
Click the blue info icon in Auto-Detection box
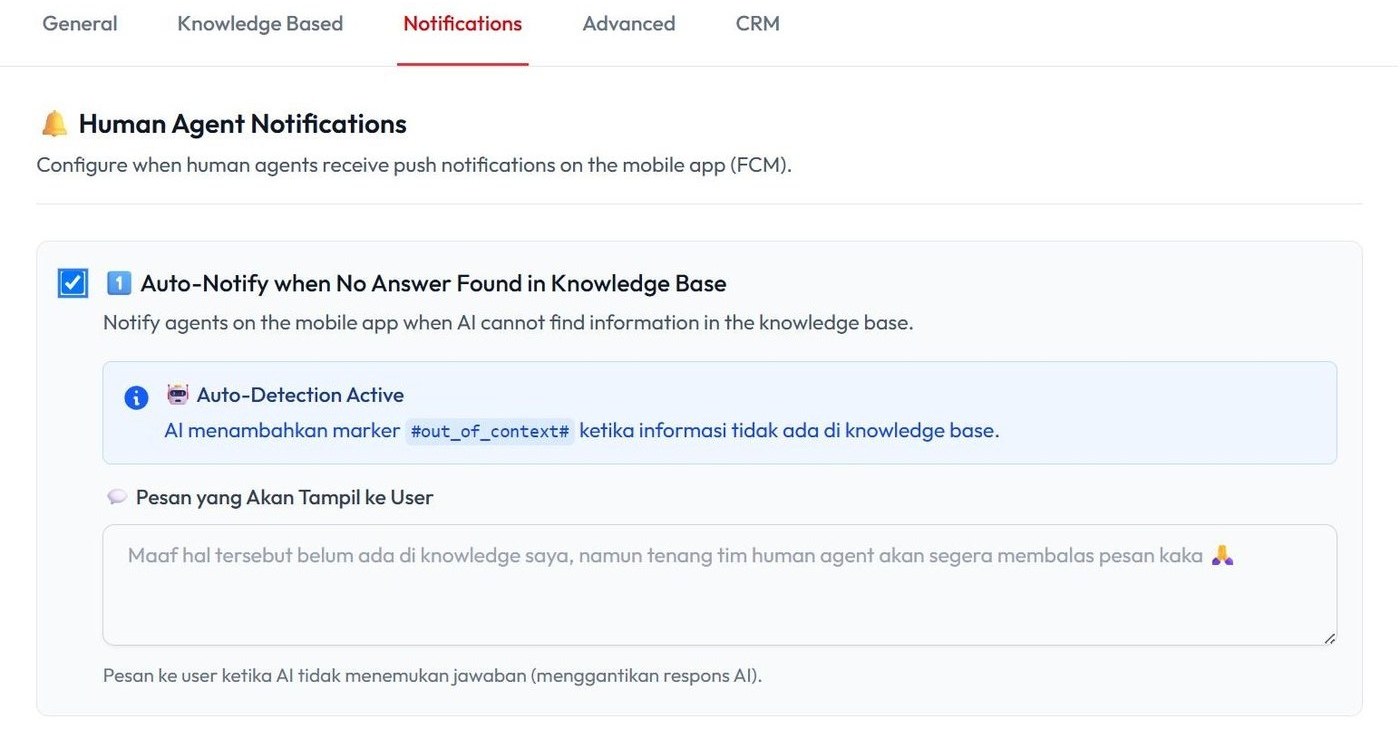136,398
